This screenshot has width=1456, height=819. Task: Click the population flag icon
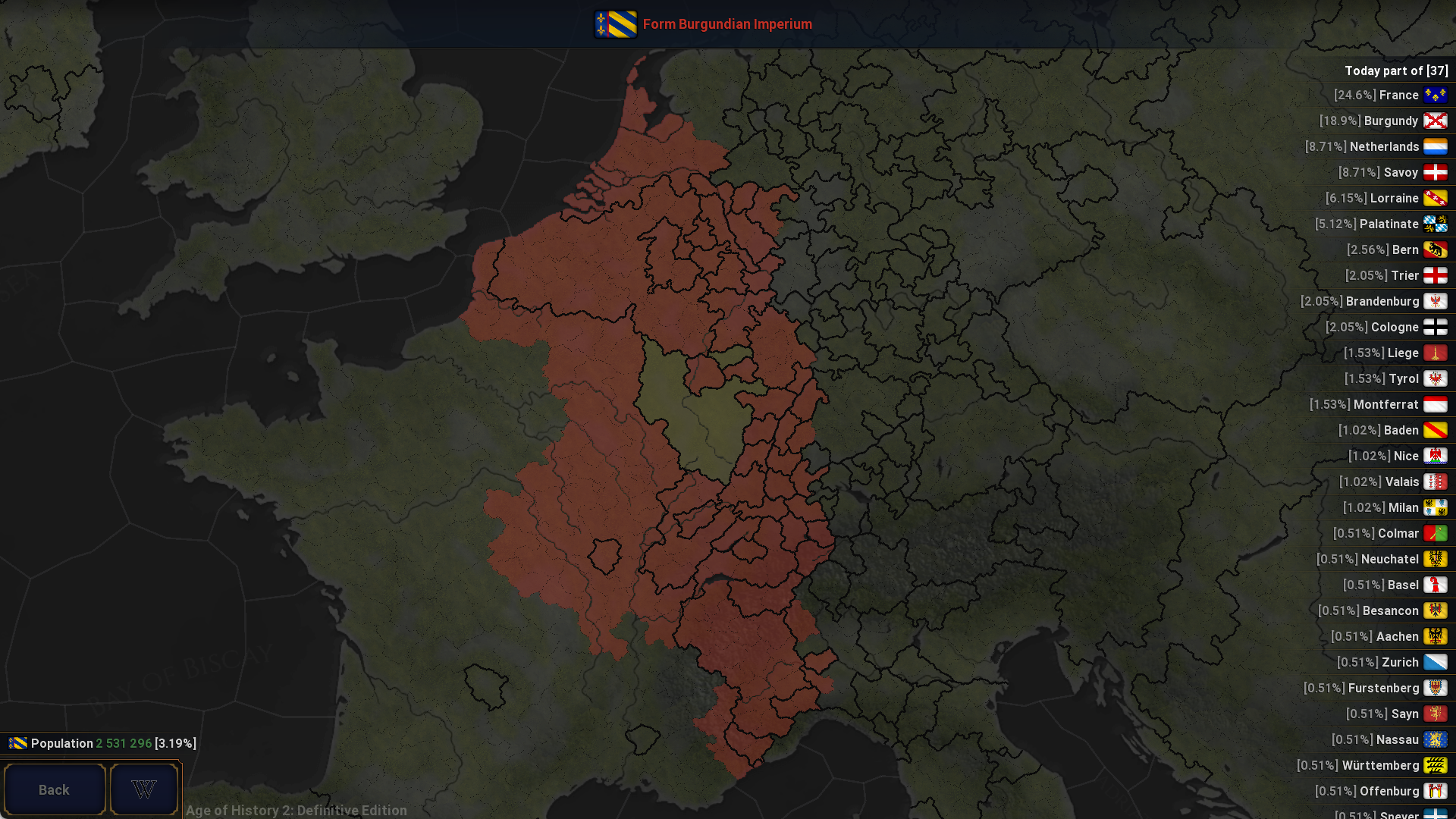18,743
